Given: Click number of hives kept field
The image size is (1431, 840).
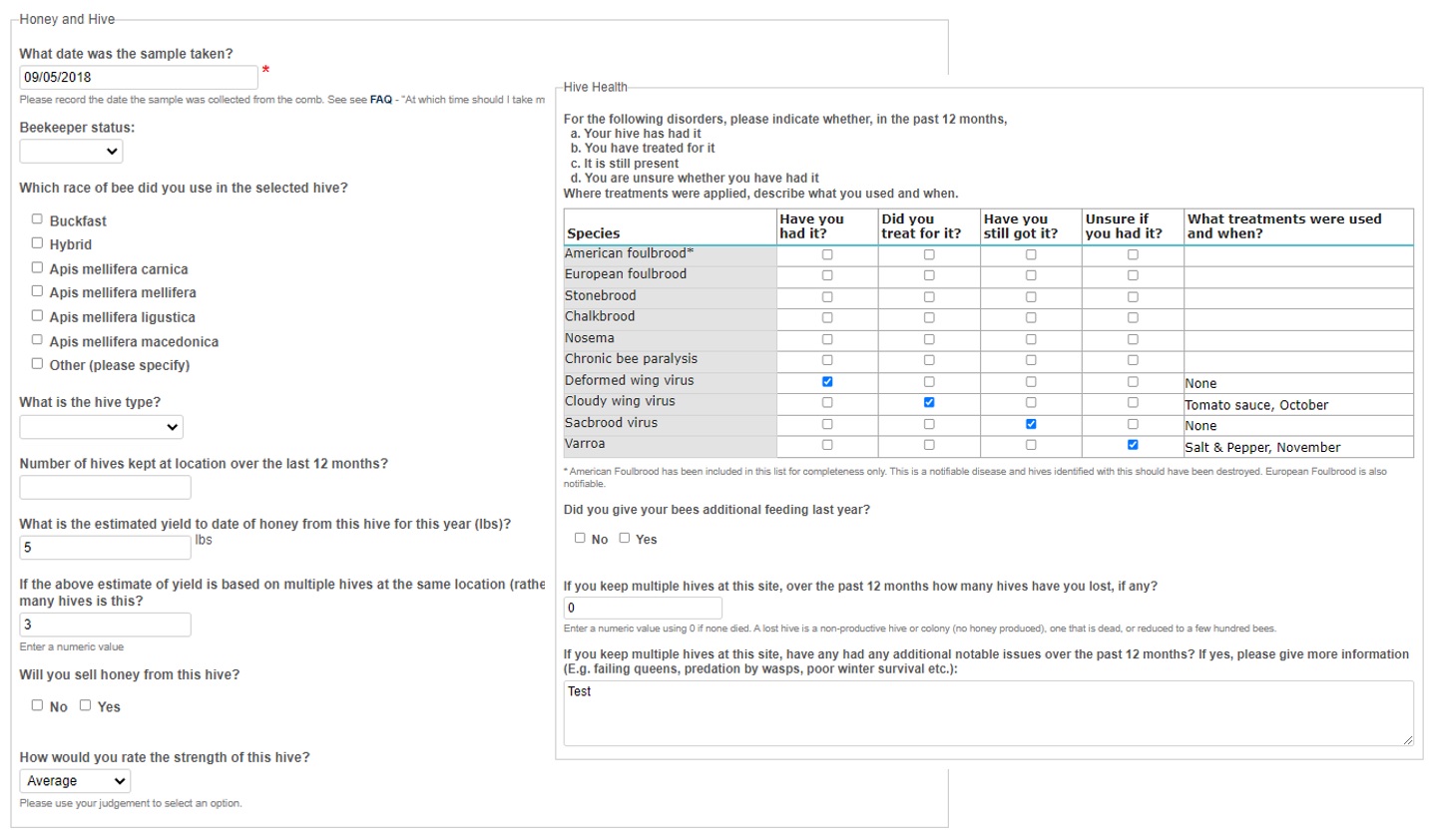Looking at the screenshot, I should (x=105, y=487).
